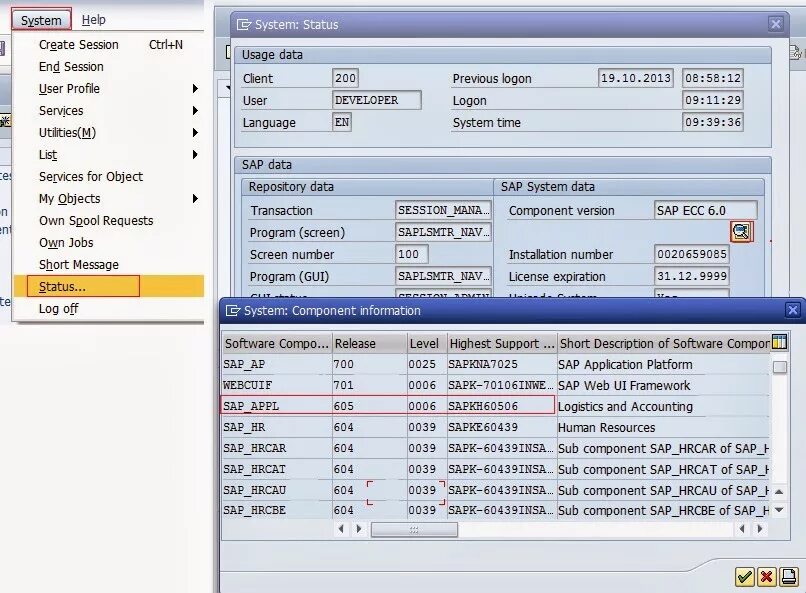Open the table column settings icon

pyautogui.click(x=779, y=342)
